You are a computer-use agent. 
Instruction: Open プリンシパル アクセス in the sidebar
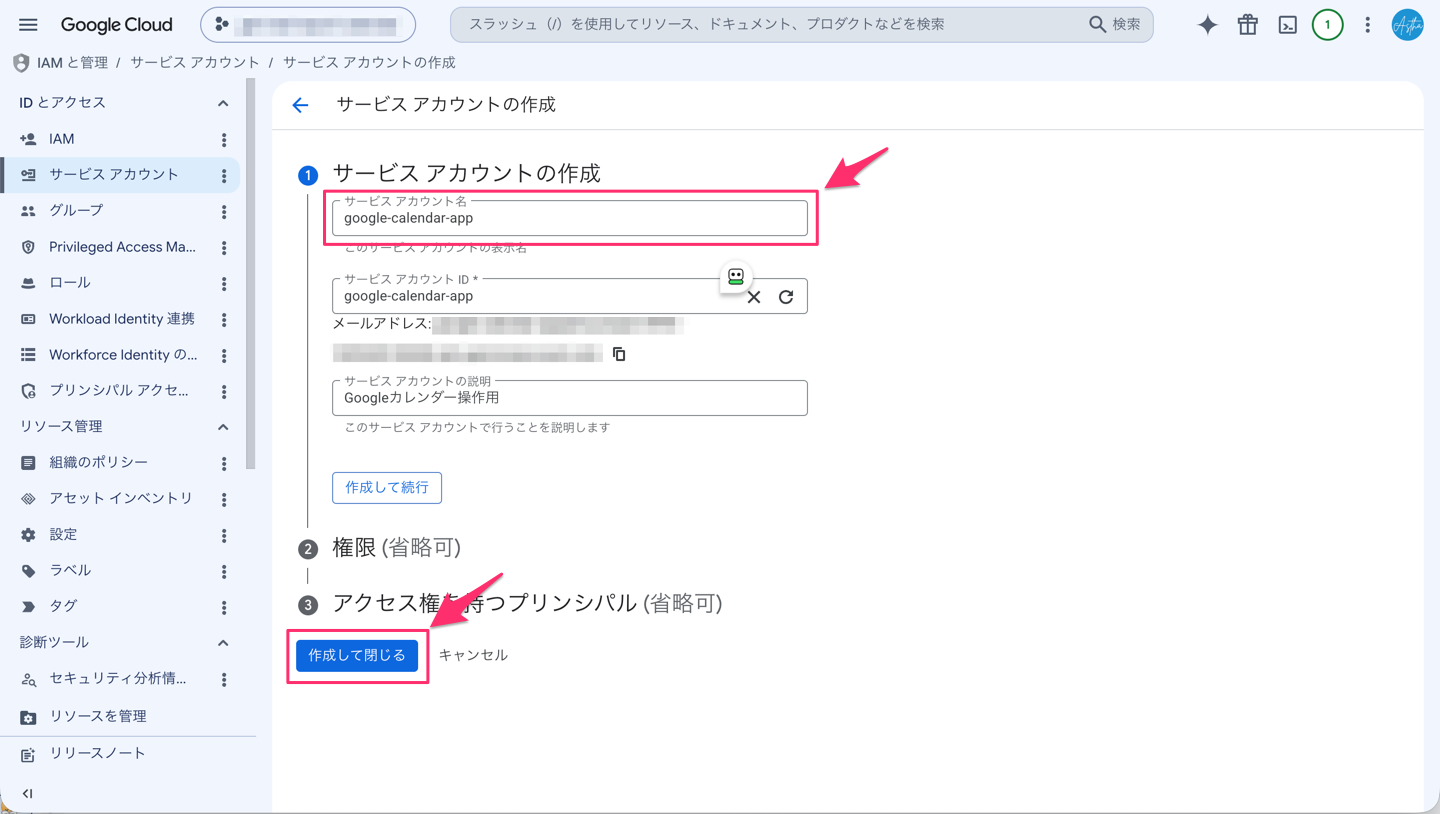tap(120, 391)
